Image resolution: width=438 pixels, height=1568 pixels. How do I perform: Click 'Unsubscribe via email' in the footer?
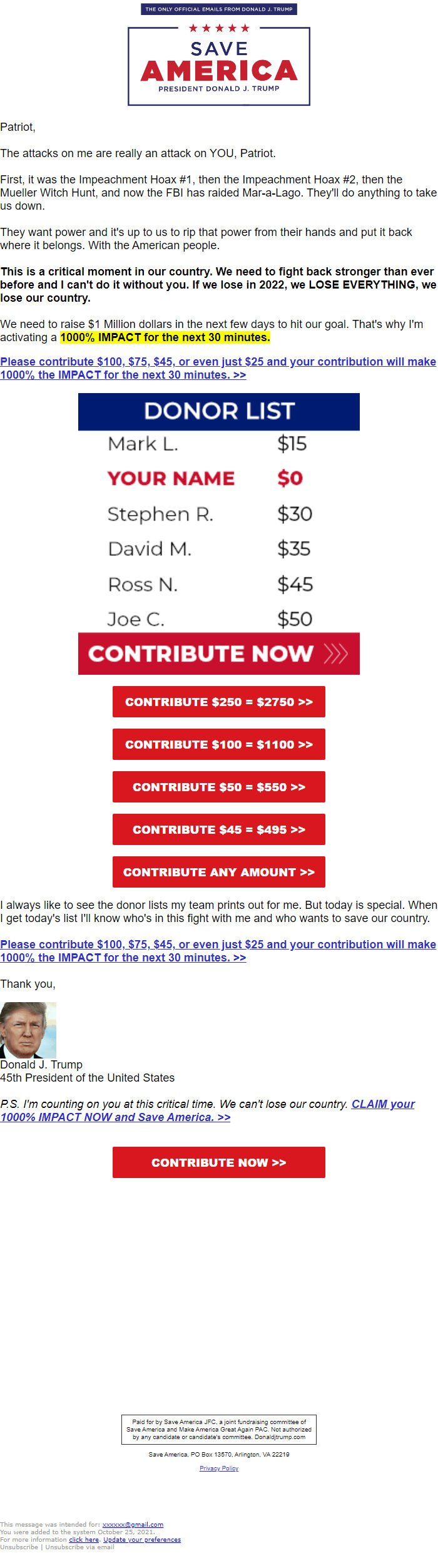click(79, 1547)
